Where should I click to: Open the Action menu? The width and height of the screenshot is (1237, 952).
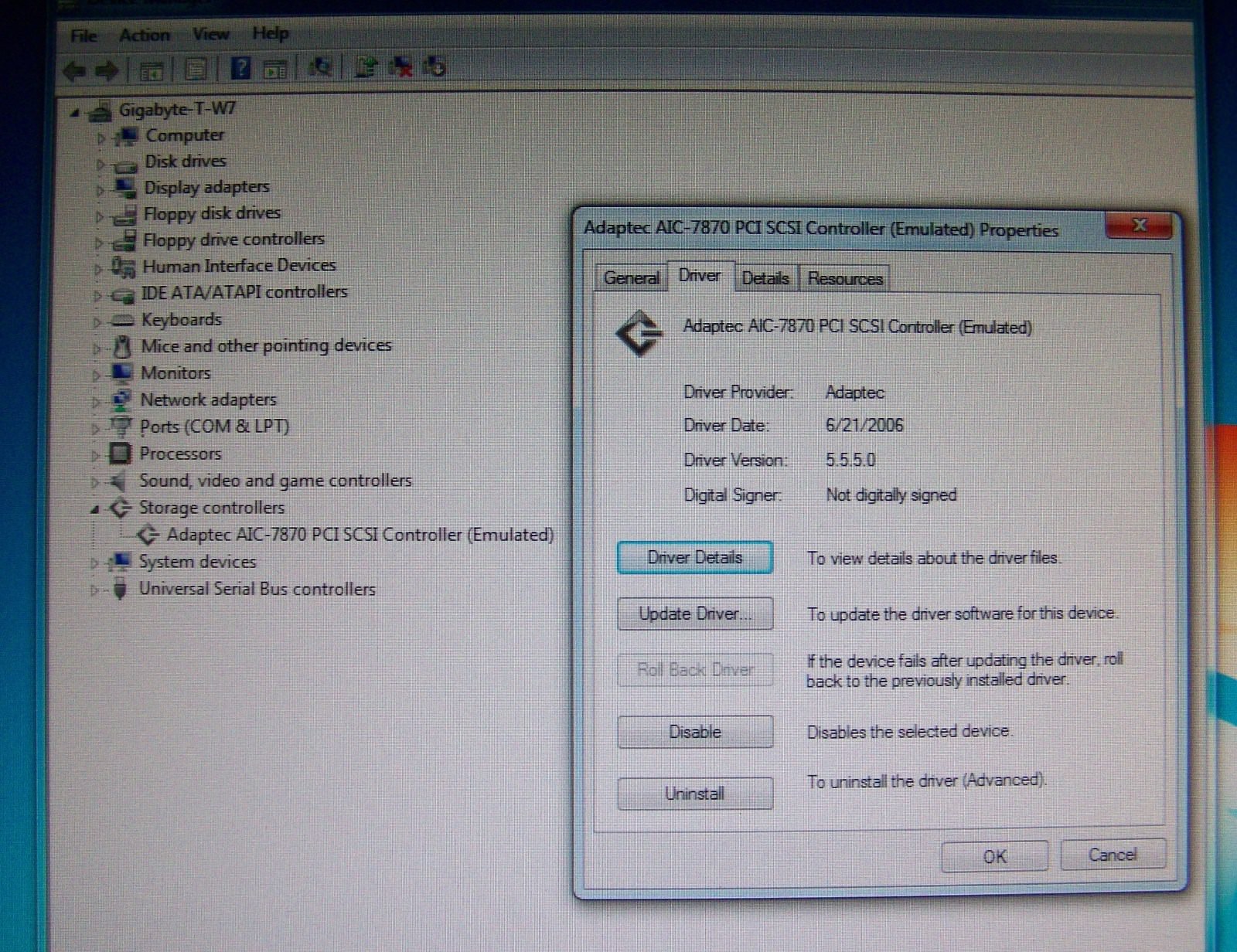[144, 35]
